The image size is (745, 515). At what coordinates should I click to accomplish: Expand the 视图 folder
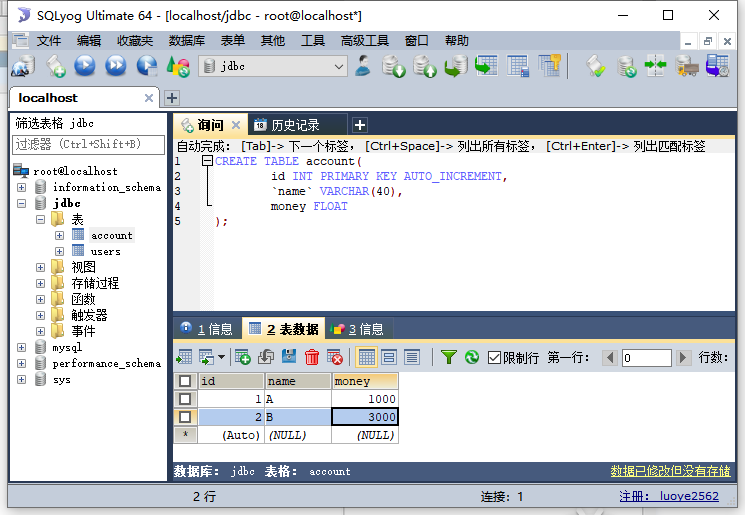click(x=40, y=267)
